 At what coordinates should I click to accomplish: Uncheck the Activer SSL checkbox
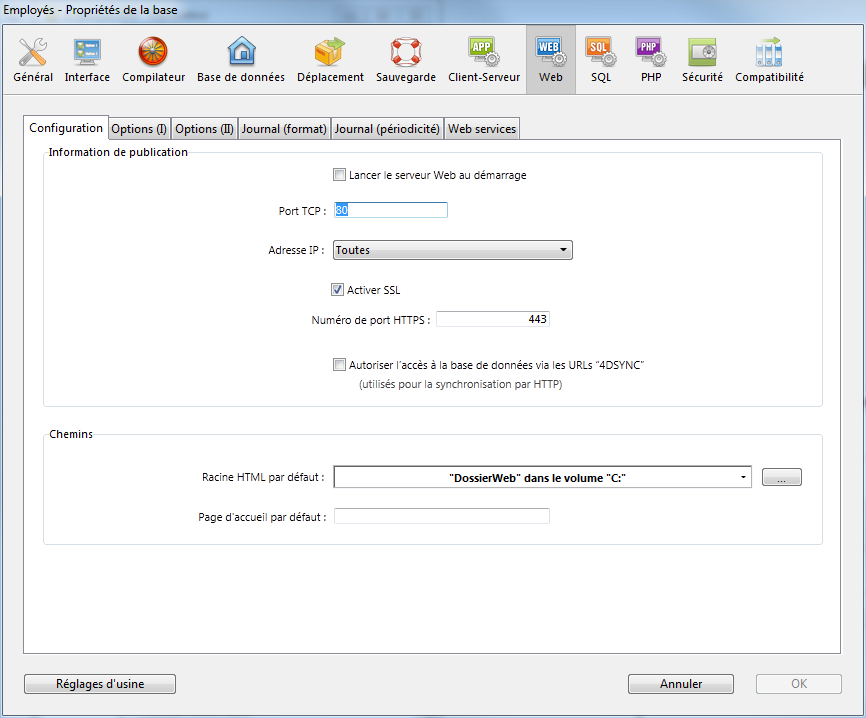[x=338, y=290]
